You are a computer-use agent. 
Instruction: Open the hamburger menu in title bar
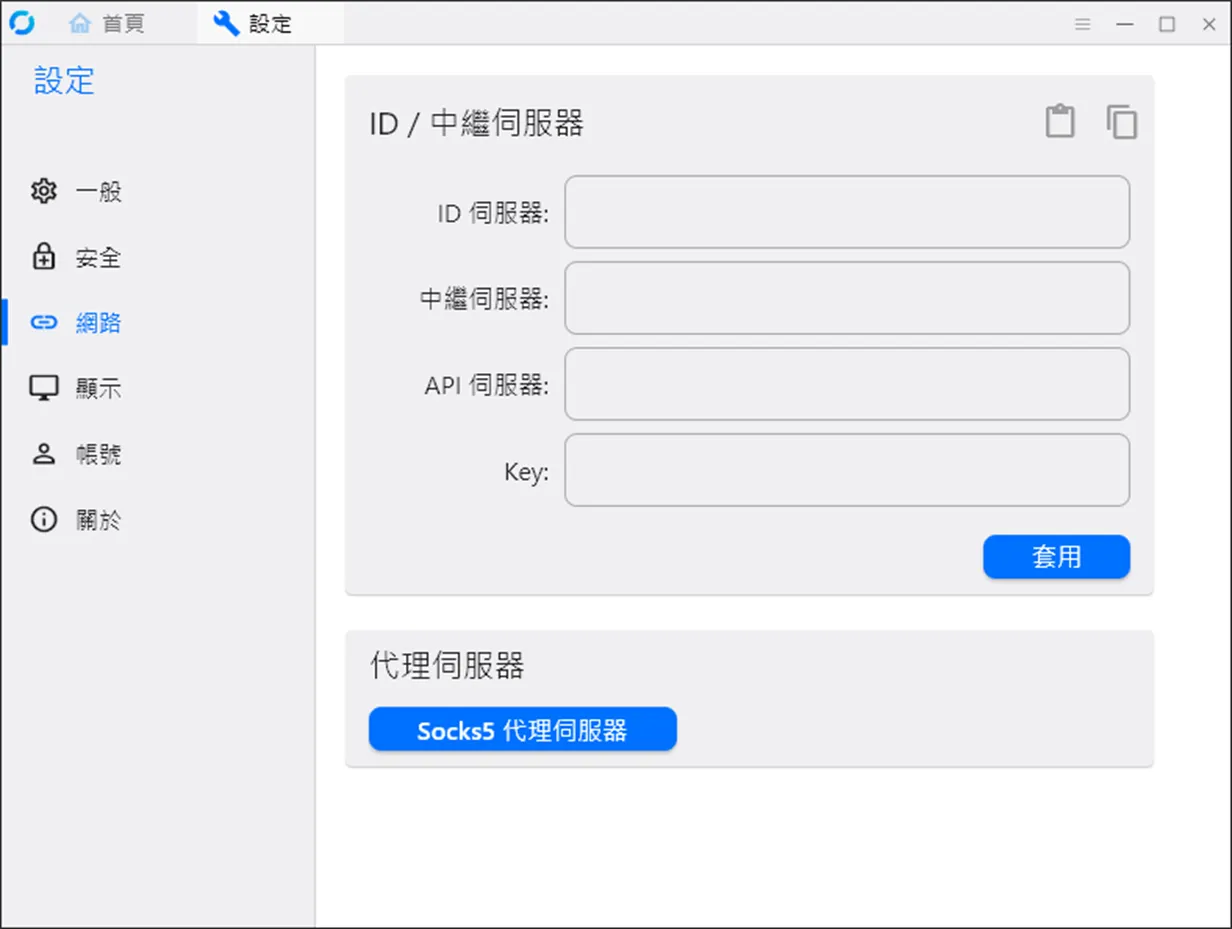1082,24
